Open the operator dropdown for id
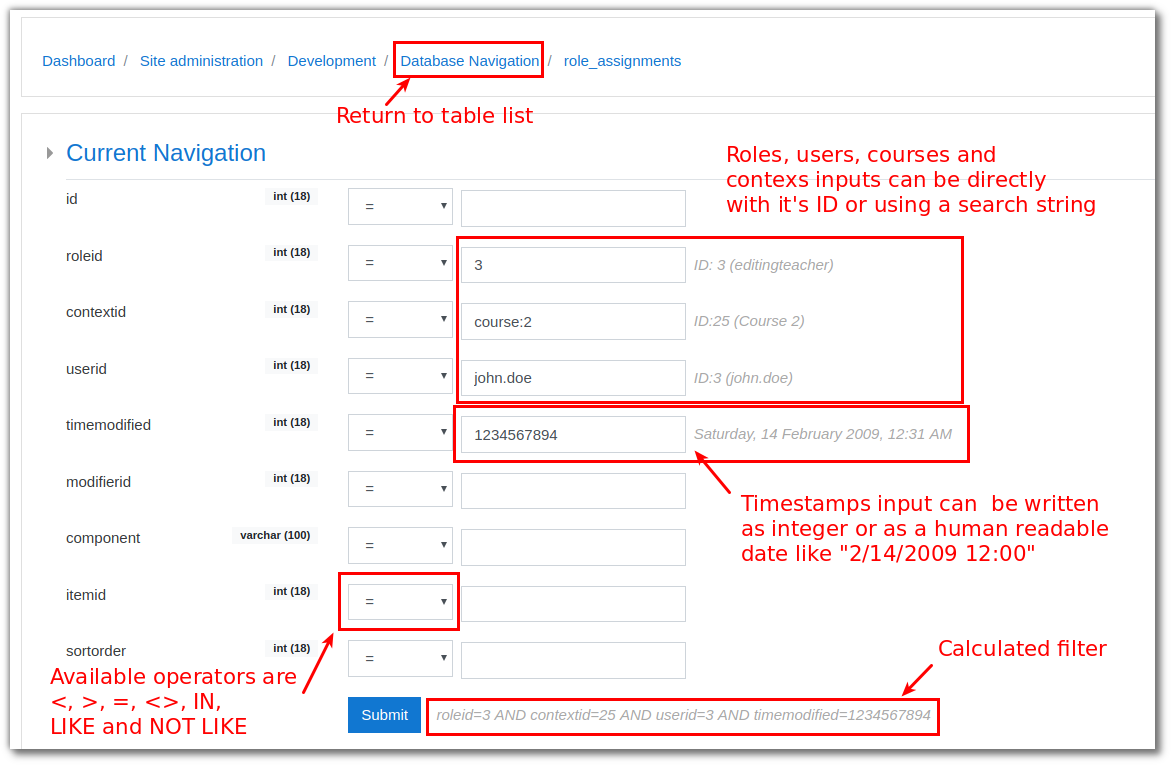Screen dimensions: 1171x765 point(400,207)
